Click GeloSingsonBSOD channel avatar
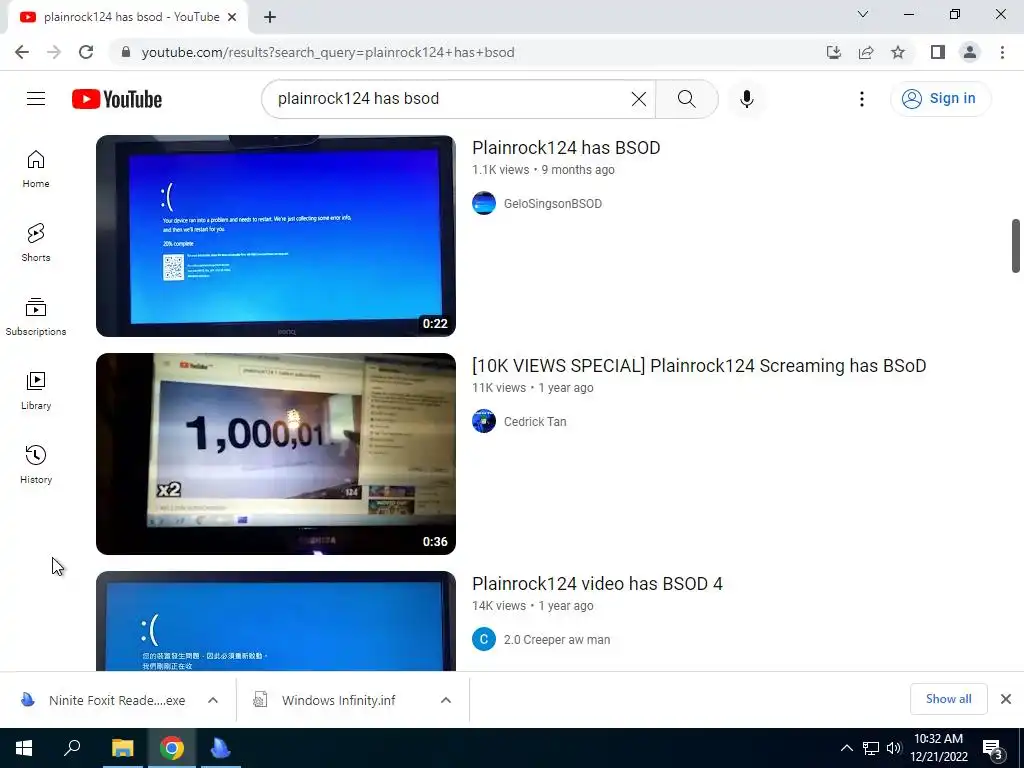 pos(484,203)
